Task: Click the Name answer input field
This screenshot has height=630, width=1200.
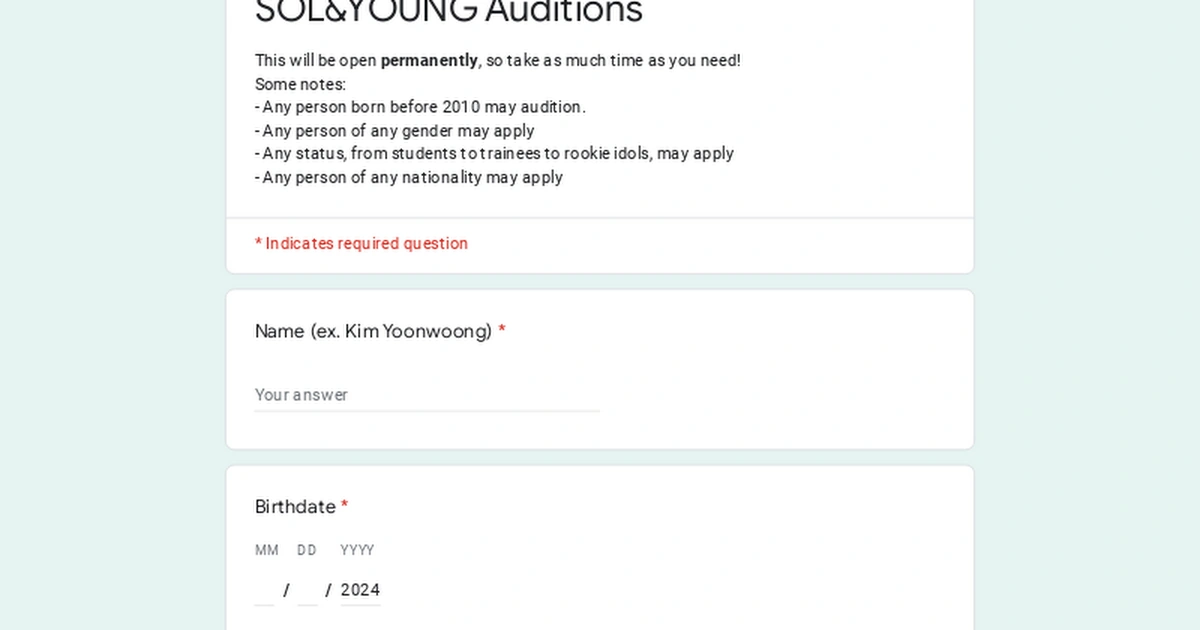Action: tap(420, 395)
